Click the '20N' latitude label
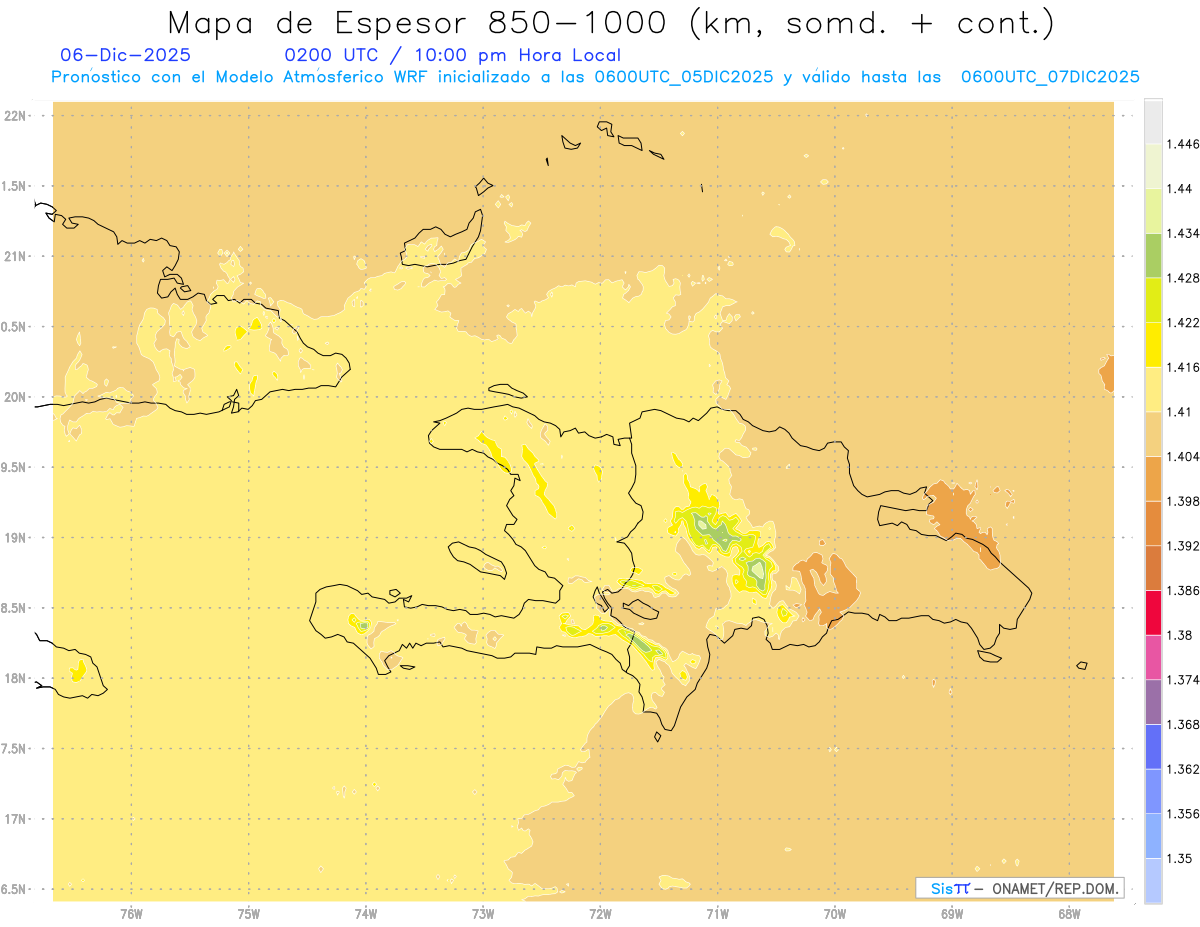This screenshot has height=927, width=1200. tap(15, 397)
